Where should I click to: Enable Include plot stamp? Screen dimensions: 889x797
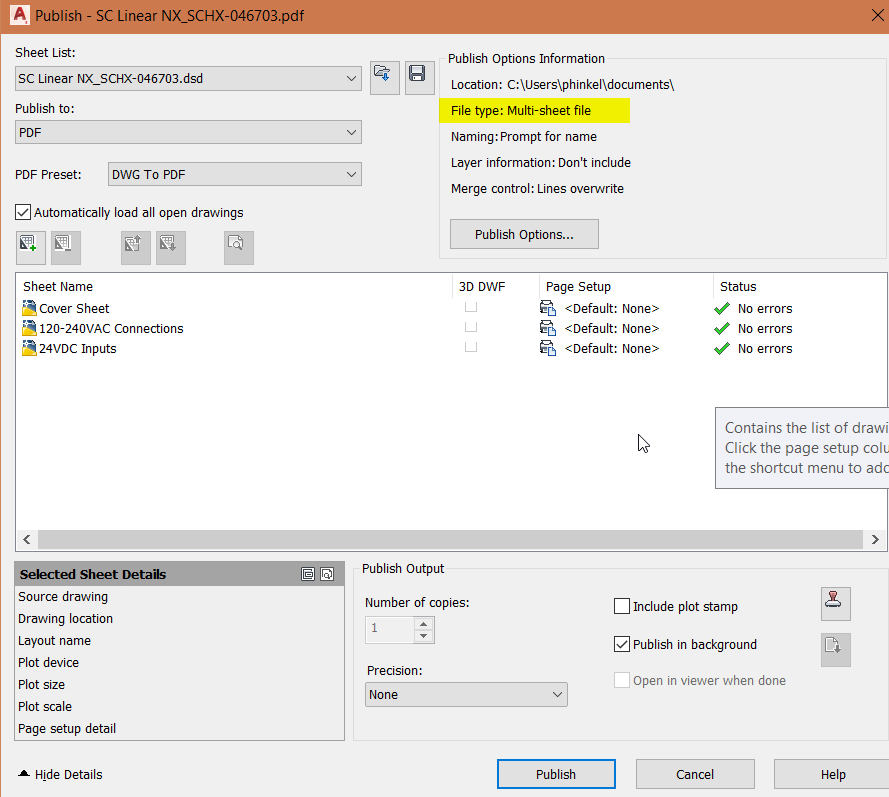point(621,606)
